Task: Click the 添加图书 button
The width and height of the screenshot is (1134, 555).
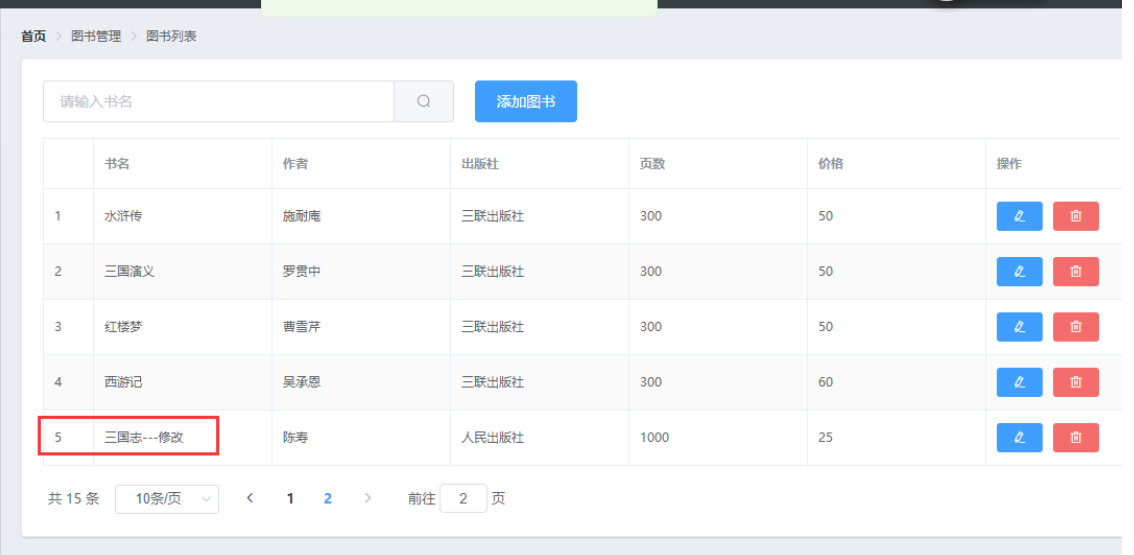Action: point(526,101)
